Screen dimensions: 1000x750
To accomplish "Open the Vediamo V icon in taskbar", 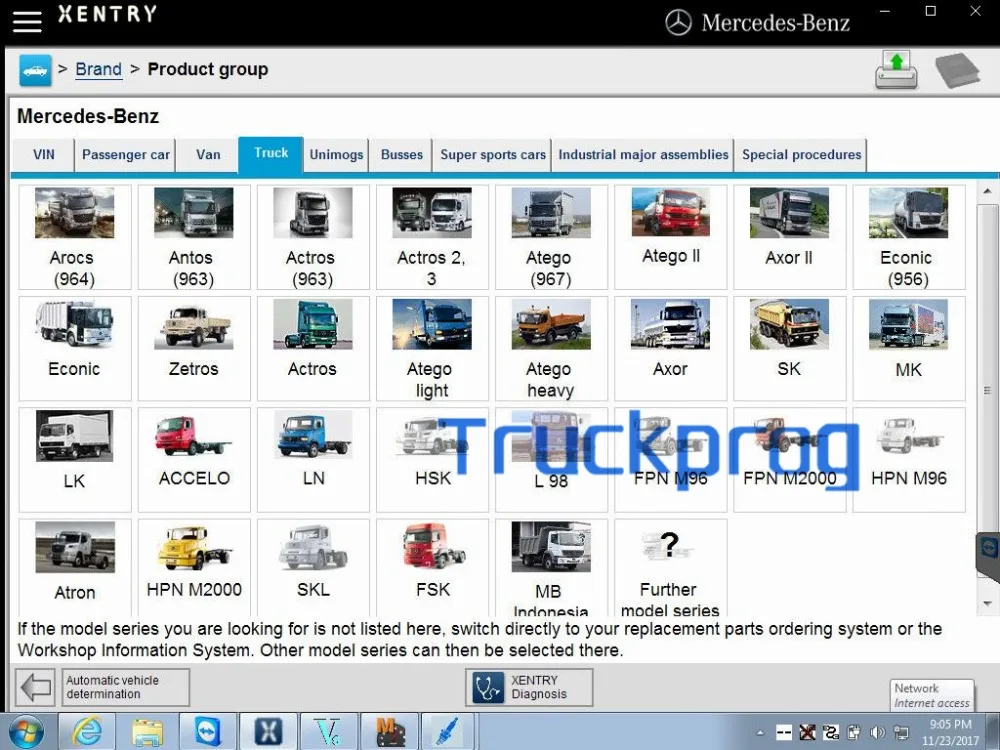I will click(328, 732).
